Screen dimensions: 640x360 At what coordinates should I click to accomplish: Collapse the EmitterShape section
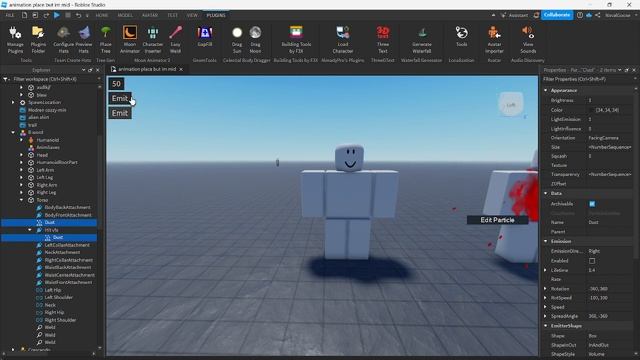coord(546,326)
